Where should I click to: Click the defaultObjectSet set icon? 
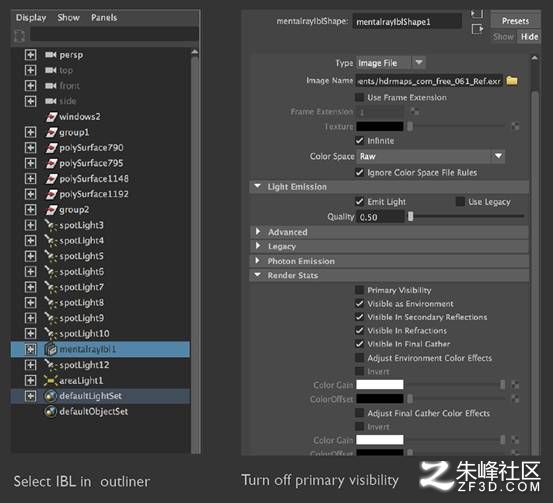(x=51, y=412)
